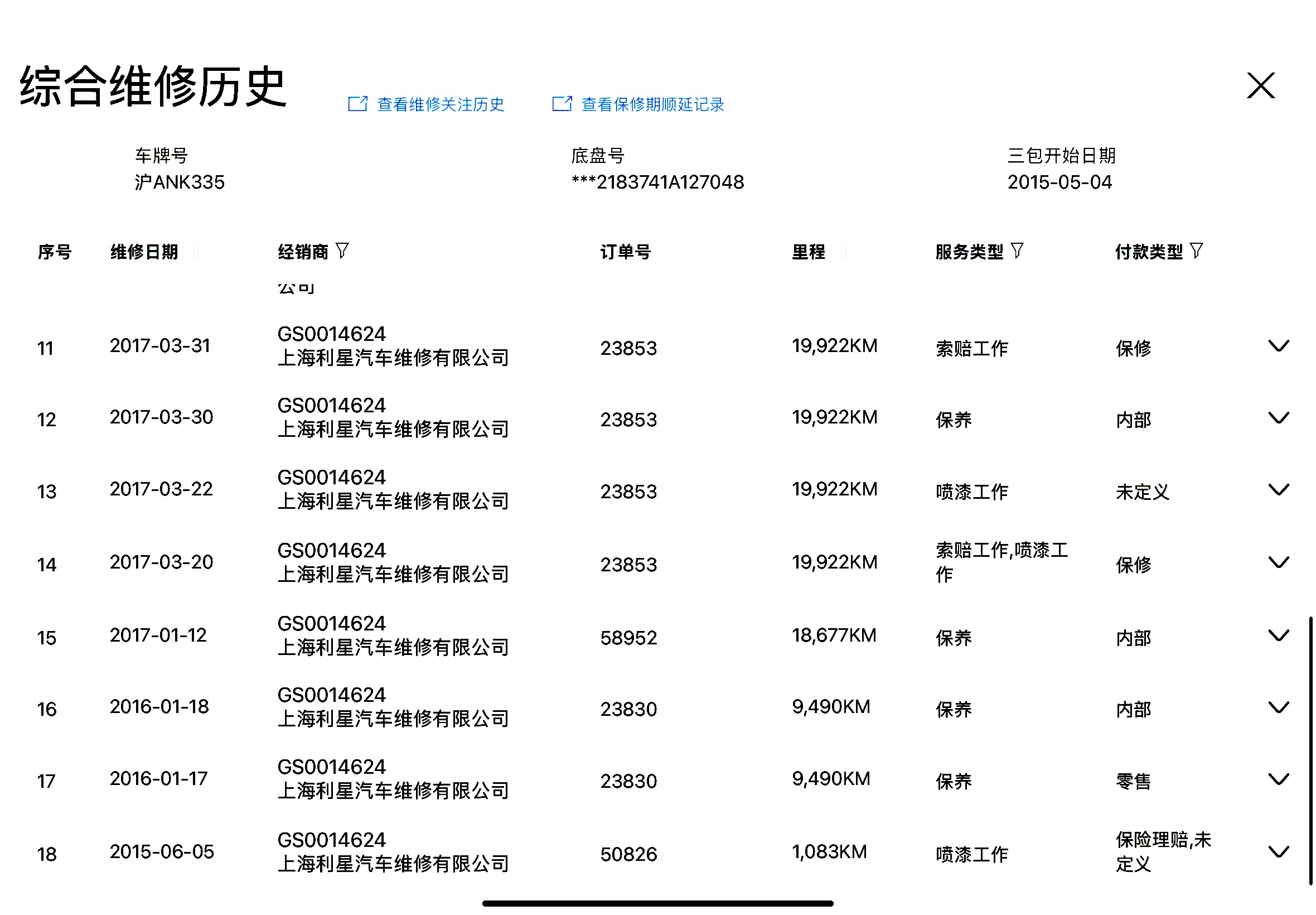The height and width of the screenshot is (915, 1316).
Task: Open 查看保修期顺延记录 link
Action: click(x=652, y=104)
